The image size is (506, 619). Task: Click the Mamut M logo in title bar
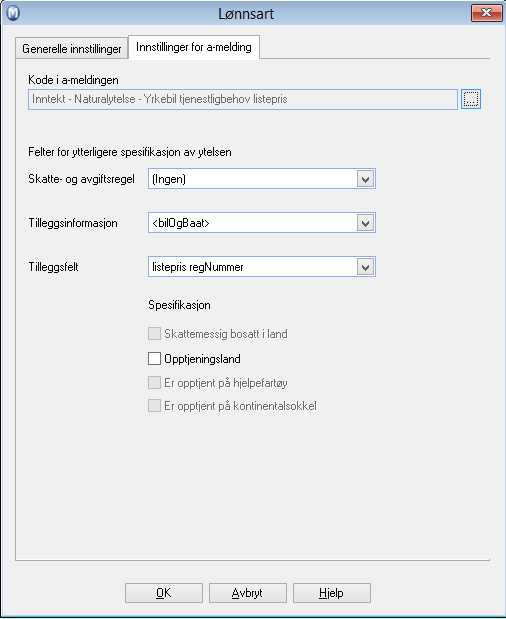coord(13,13)
